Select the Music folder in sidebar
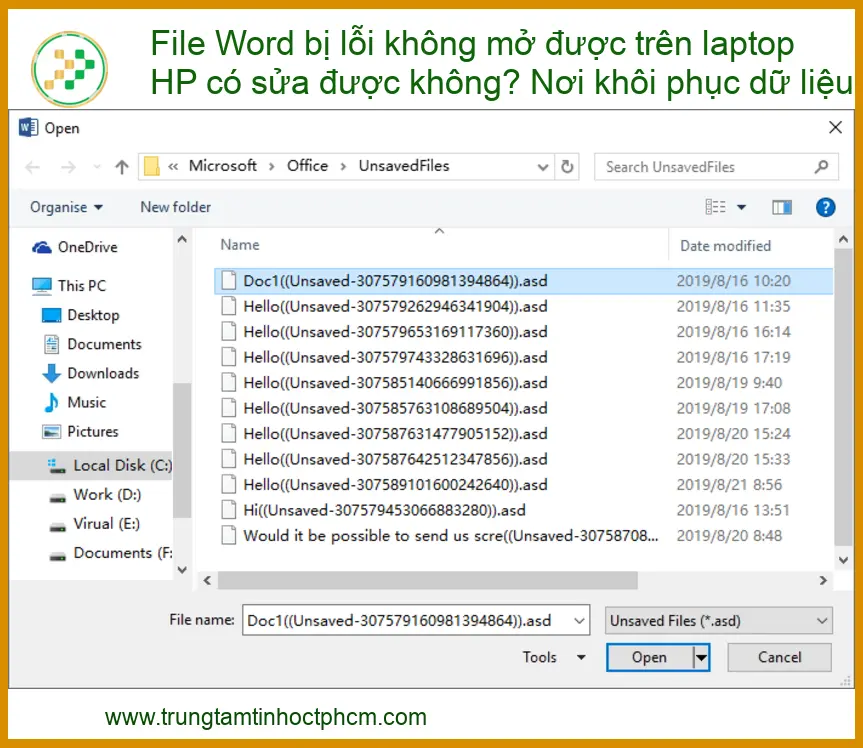Viewport: 863px width, 748px height. tap(86, 402)
